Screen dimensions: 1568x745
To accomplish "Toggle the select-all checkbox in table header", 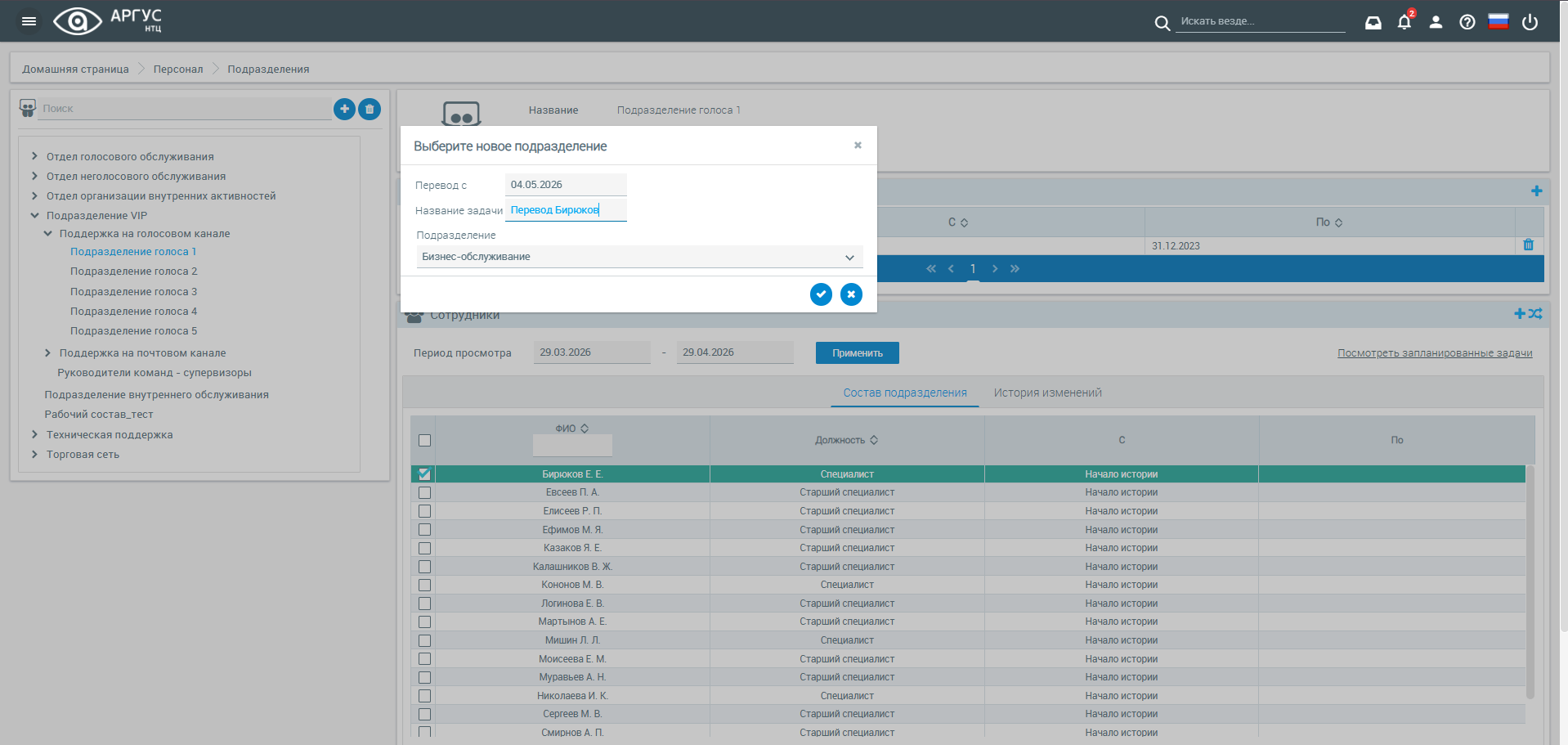I will click(x=424, y=440).
